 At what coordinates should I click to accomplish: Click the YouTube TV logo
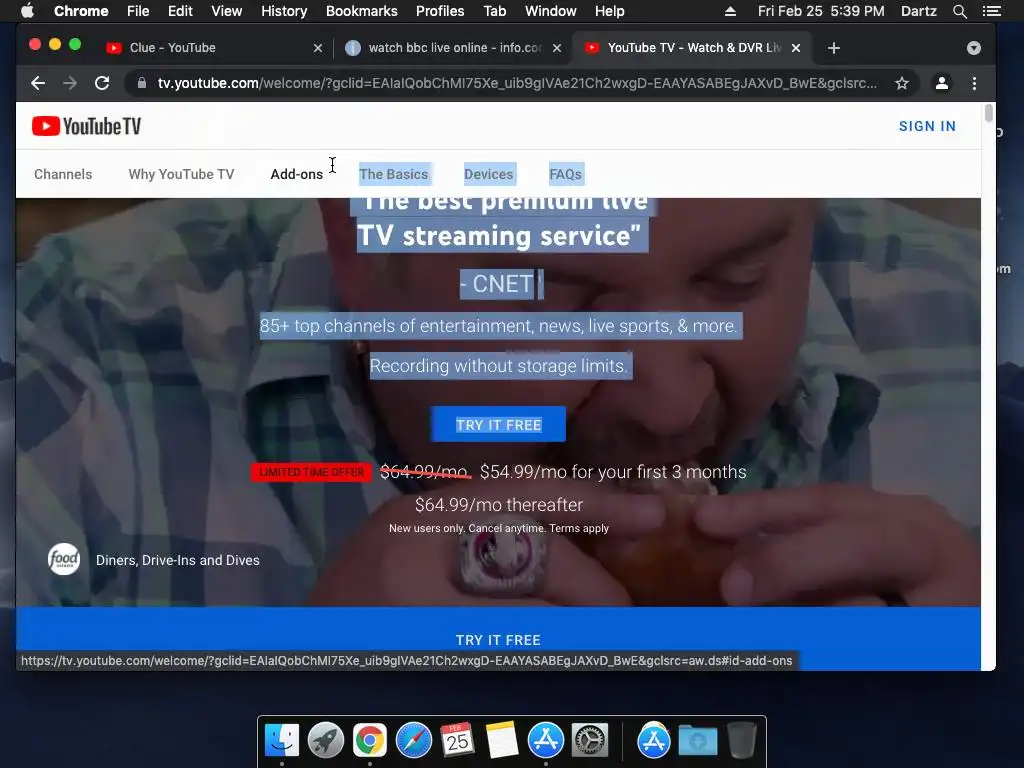coord(86,126)
